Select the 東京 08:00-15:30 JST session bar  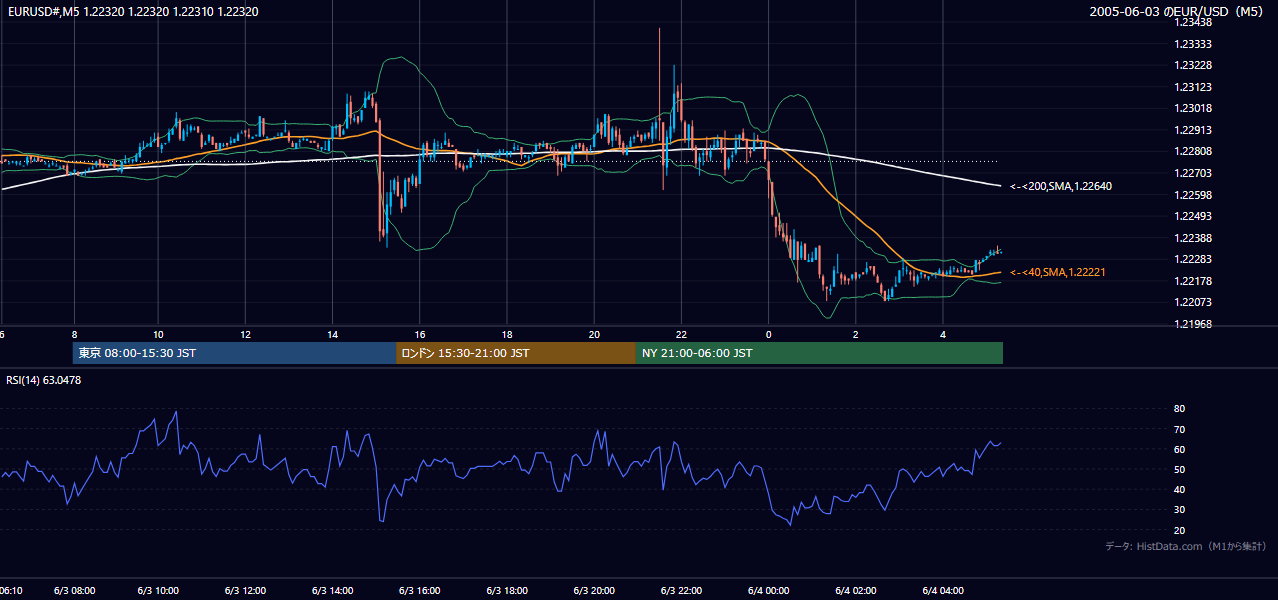(x=234, y=353)
